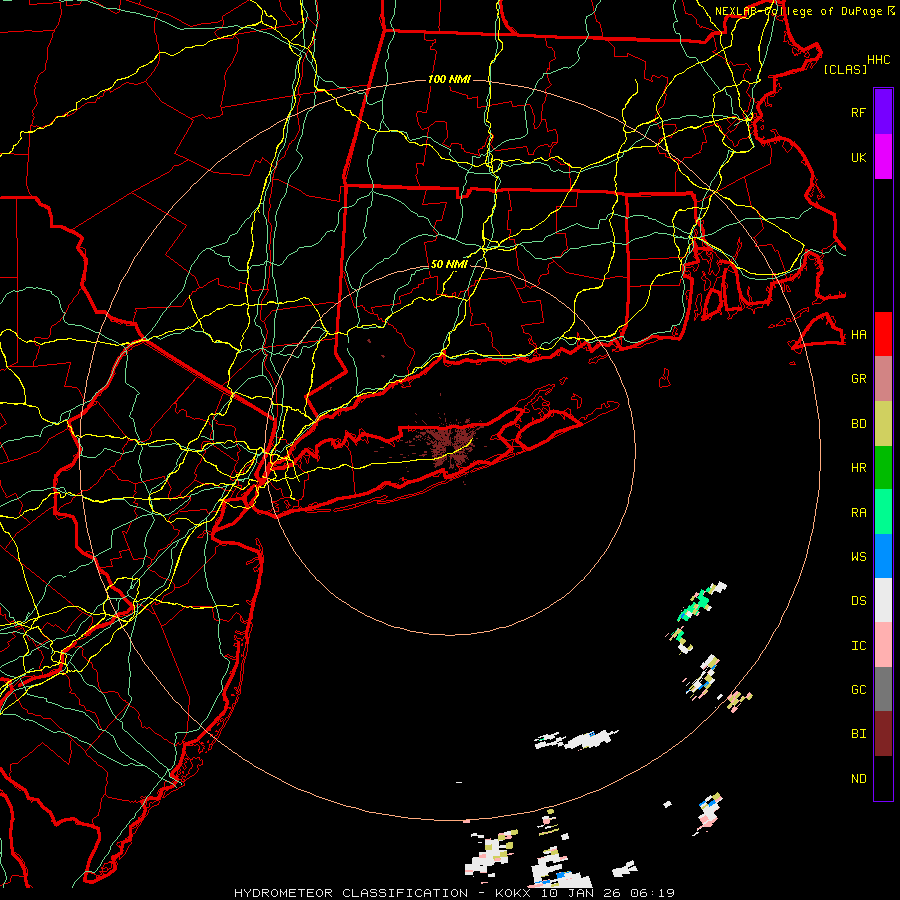Click the magenta UK legend color swatch

[883, 157]
